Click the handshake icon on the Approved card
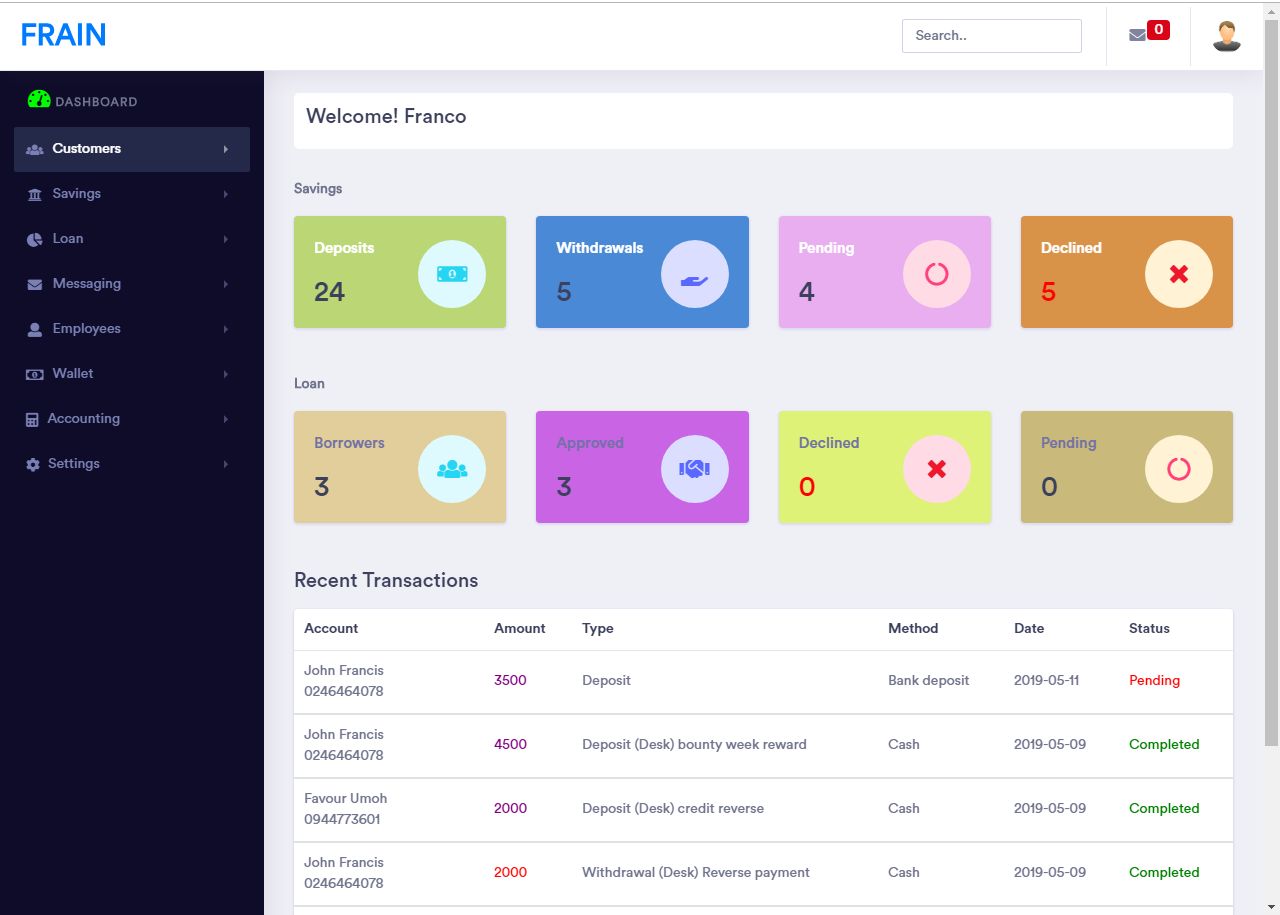The width and height of the screenshot is (1280, 915). pos(693,467)
